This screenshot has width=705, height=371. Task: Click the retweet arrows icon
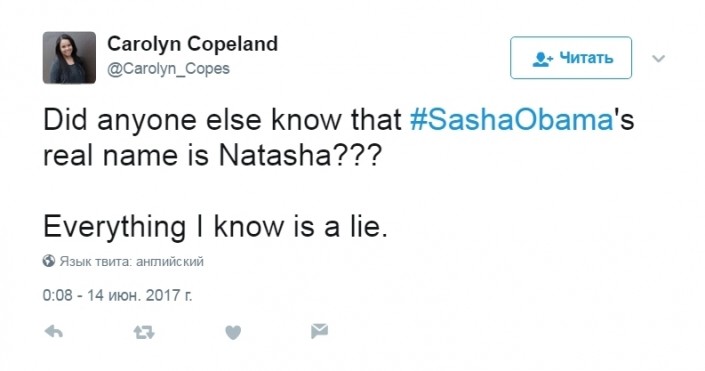point(144,332)
